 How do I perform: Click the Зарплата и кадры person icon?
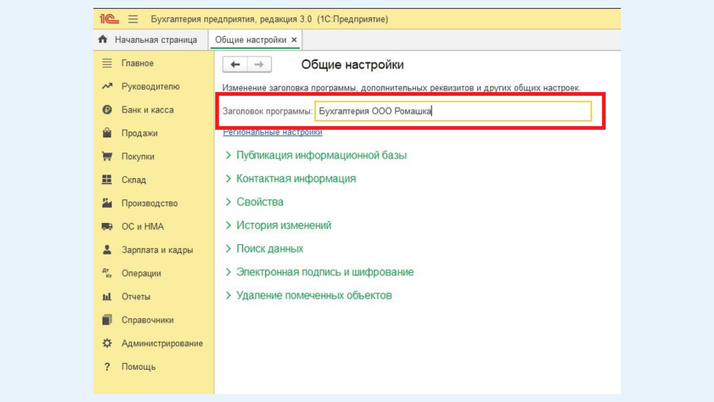(107, 249)
